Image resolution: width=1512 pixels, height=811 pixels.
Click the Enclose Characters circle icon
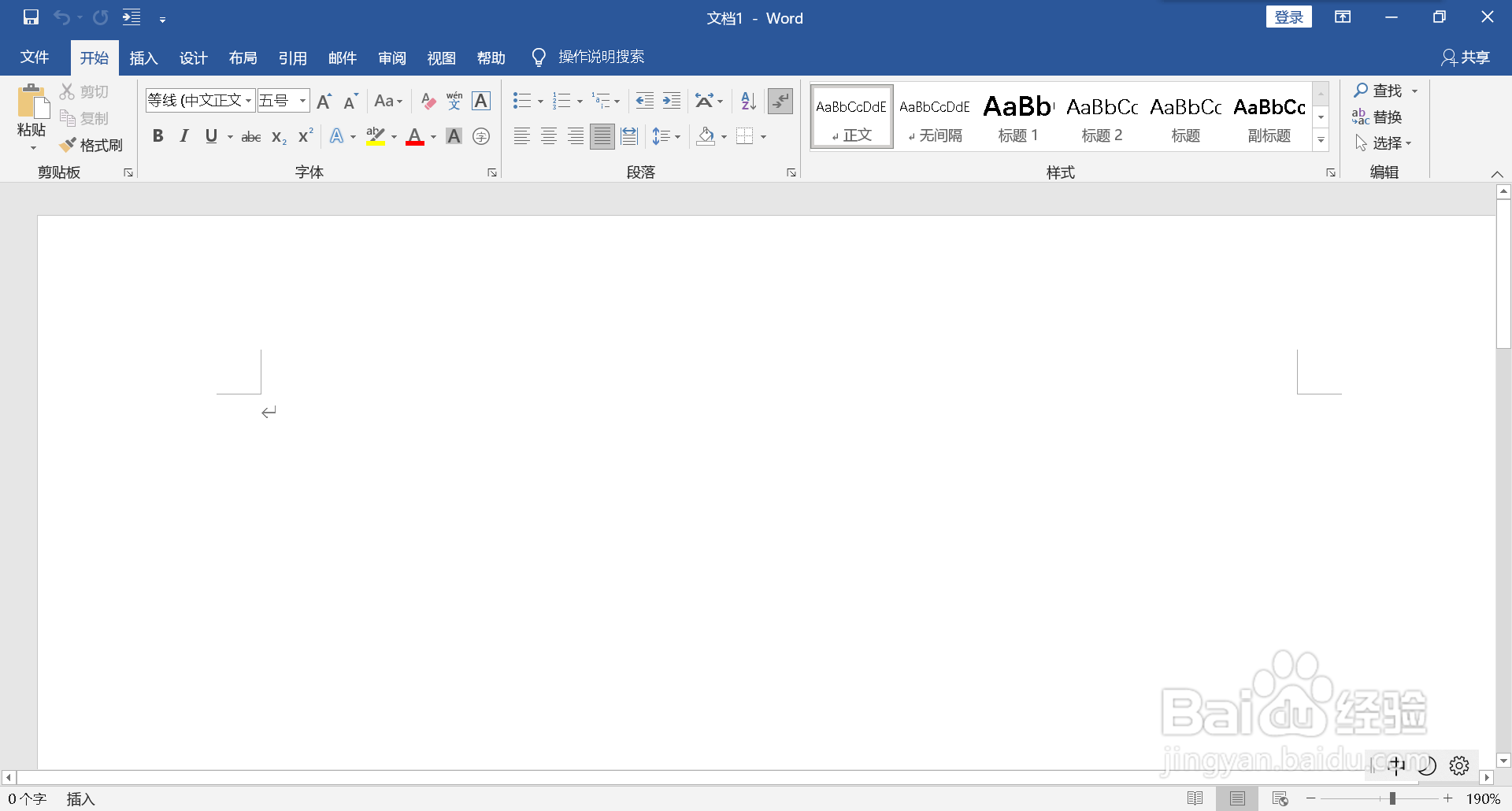pos(481,136)
